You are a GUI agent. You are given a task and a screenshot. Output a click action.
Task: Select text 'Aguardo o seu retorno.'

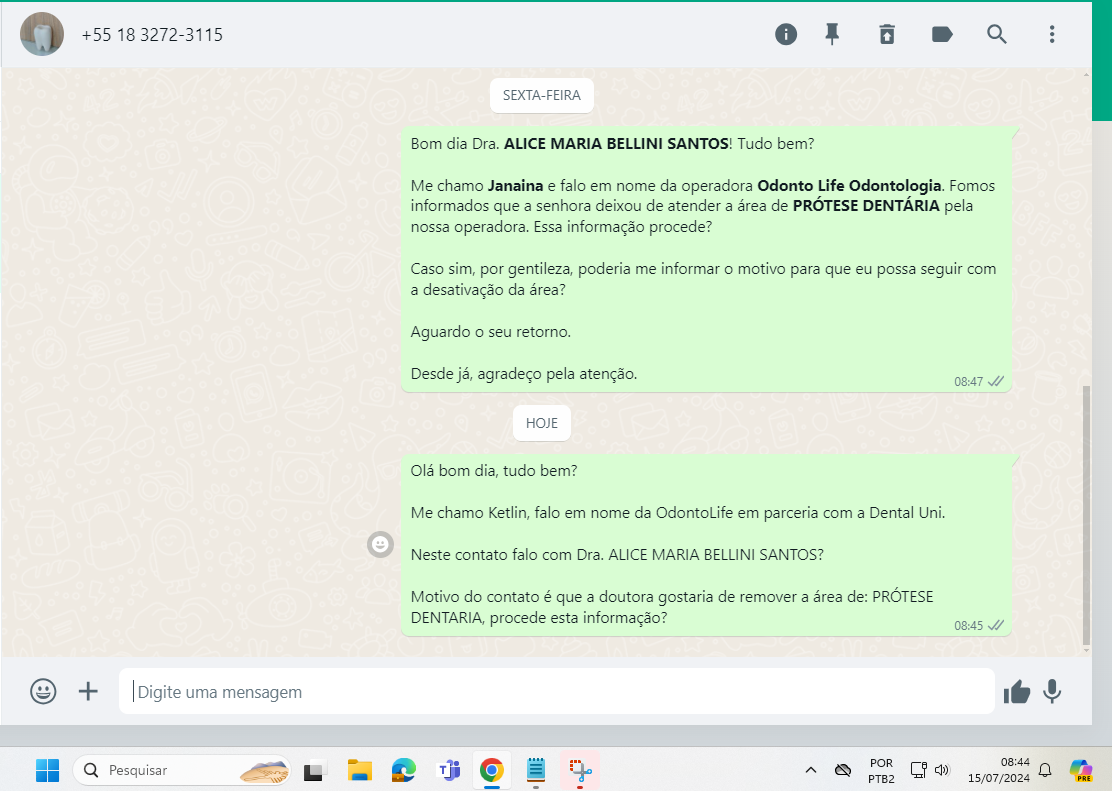pyautogui.click(x=491, y=332)
